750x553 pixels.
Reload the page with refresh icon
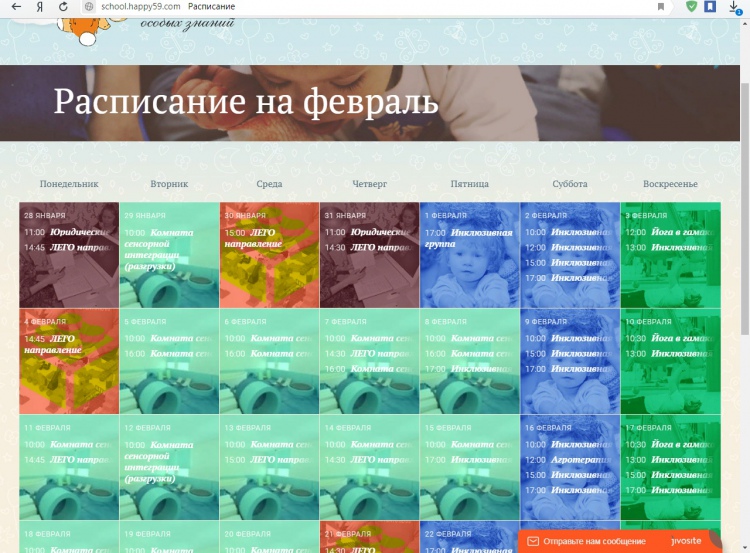pos(64,6)
